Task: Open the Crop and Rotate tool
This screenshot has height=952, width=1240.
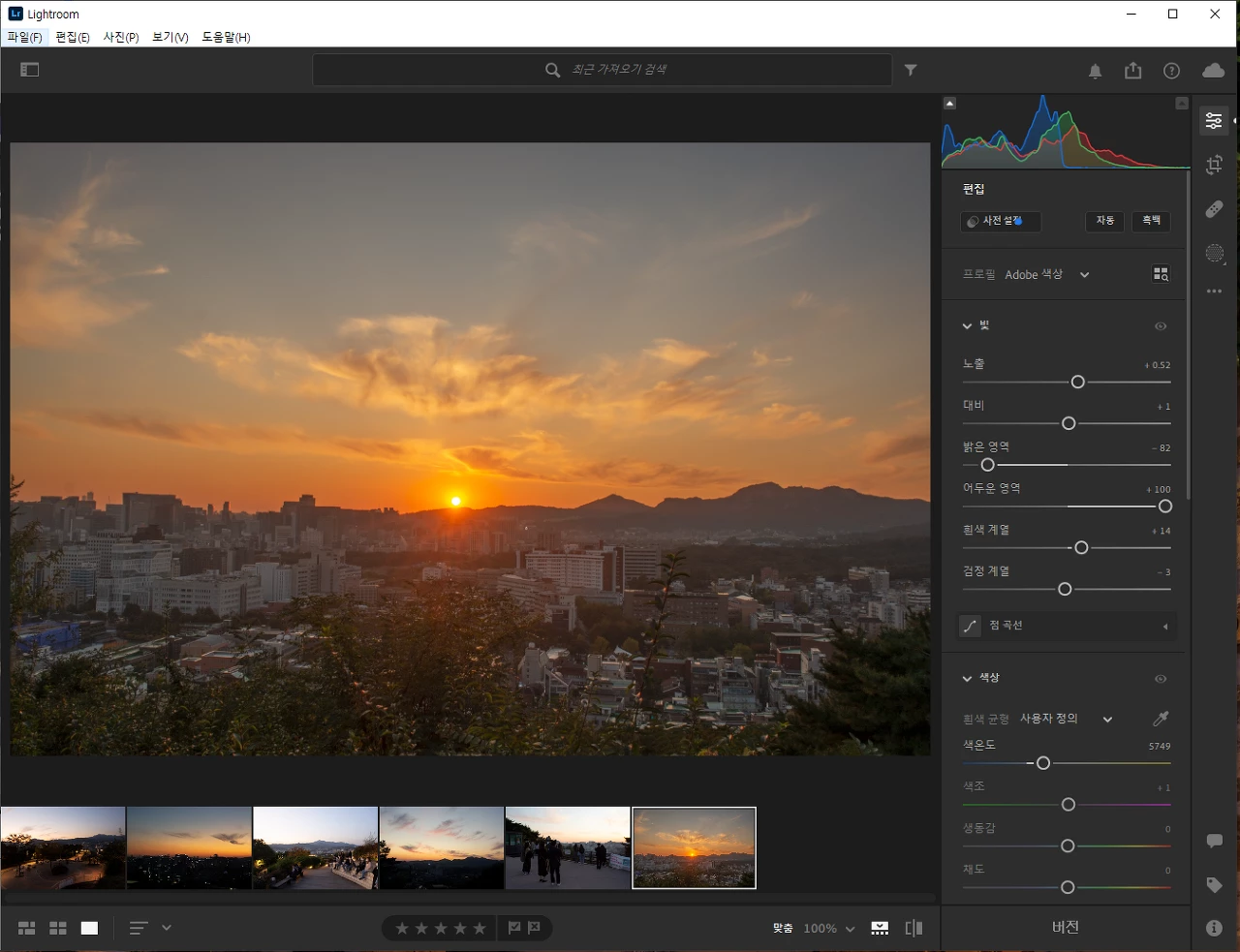Action: [1214, 165]
